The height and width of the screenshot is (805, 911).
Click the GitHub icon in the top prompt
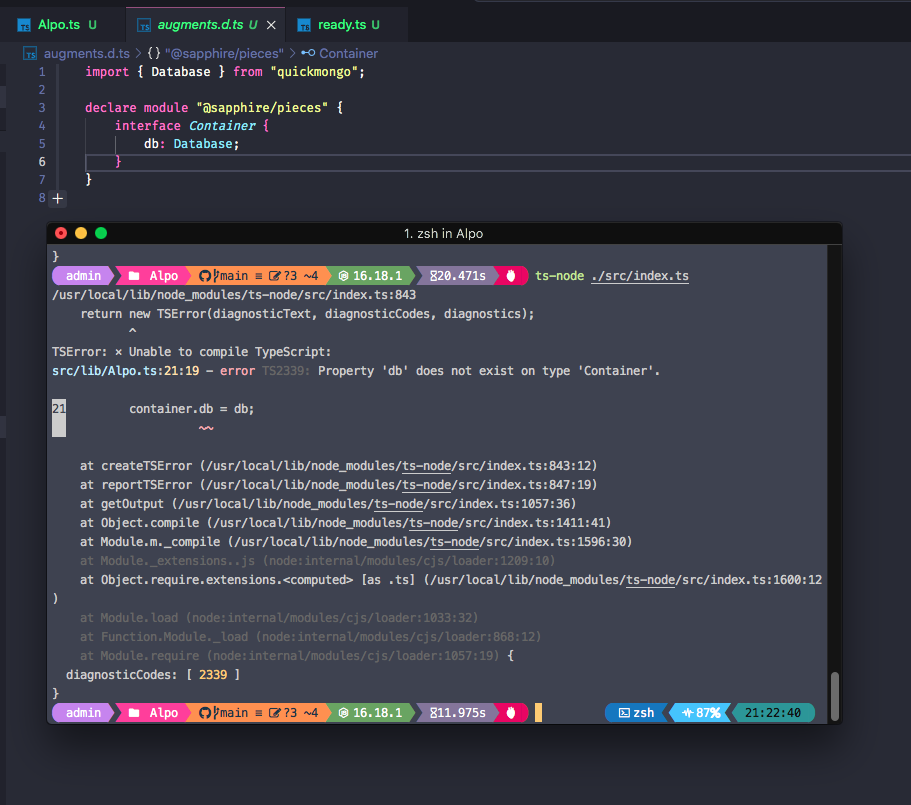click(205, 276)
